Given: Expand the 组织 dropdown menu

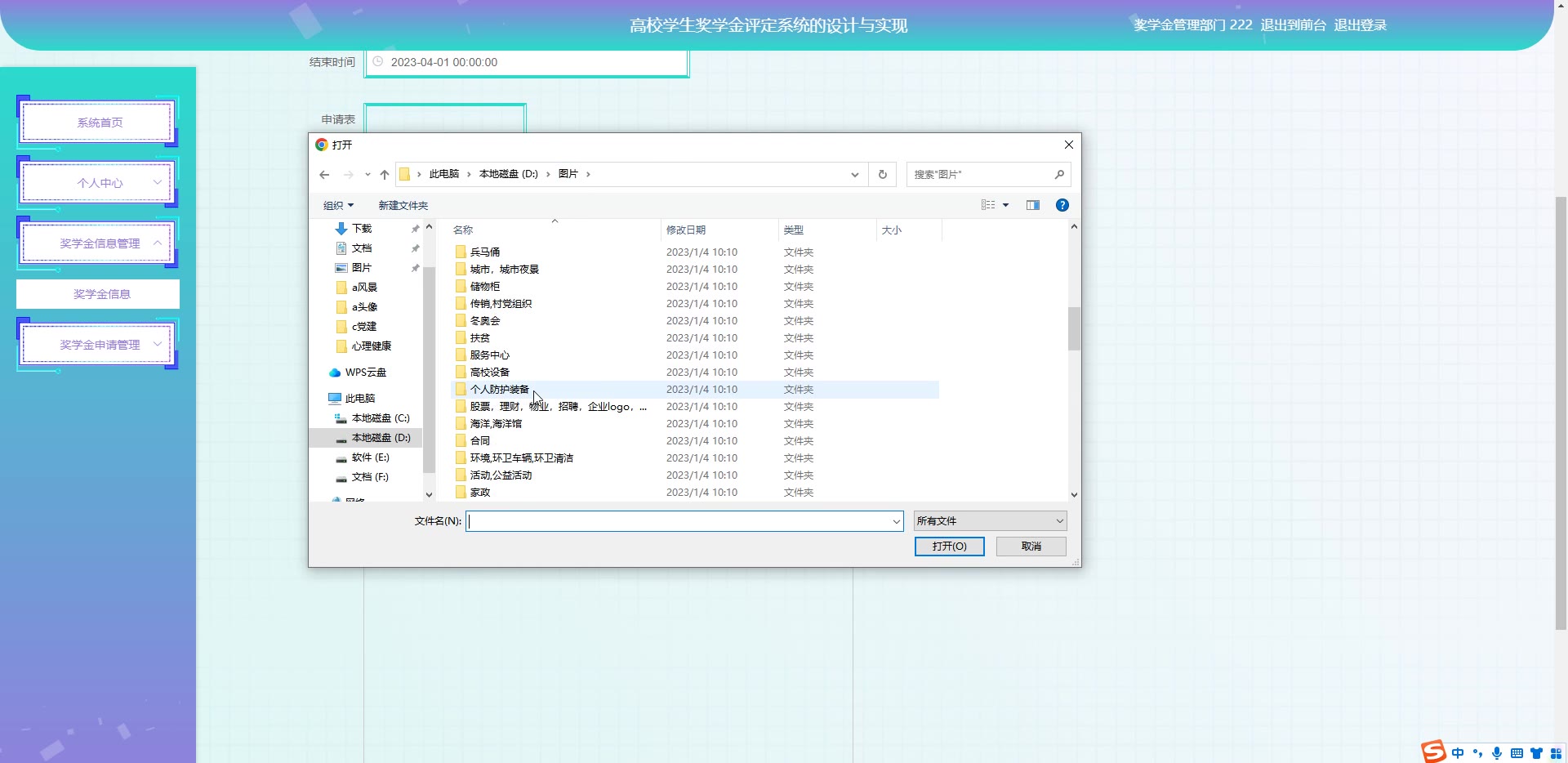Looking at the screenshot, I should click(338, 206).
